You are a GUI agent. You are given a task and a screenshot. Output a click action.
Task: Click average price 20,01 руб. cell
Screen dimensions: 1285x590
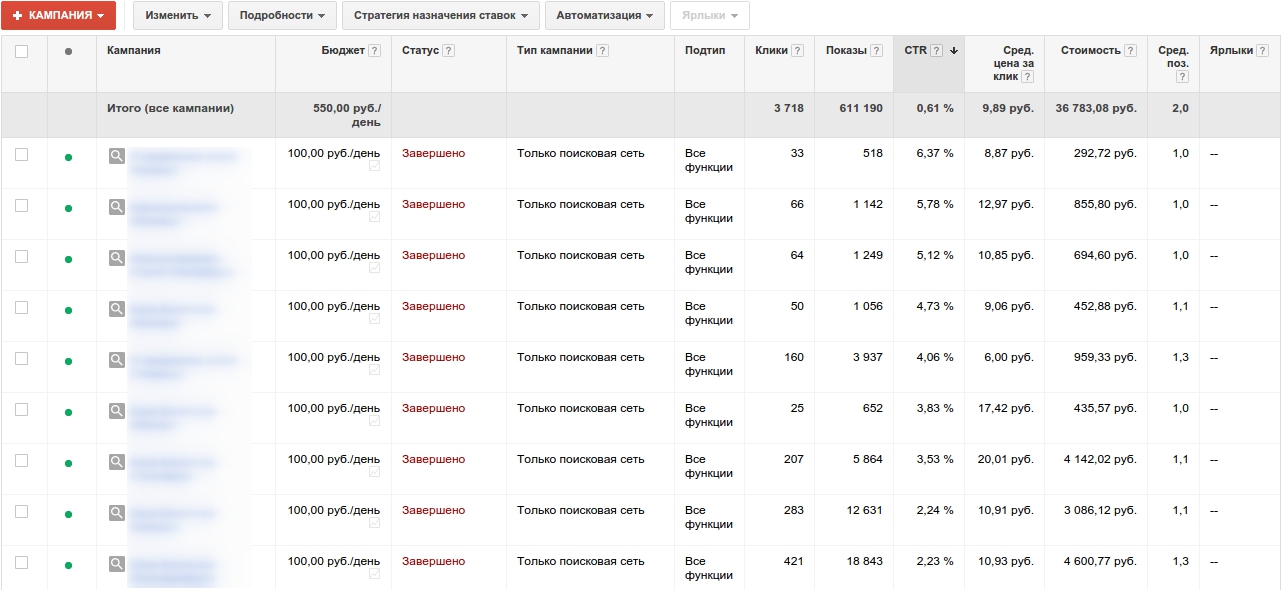[x=1006, y=459]
